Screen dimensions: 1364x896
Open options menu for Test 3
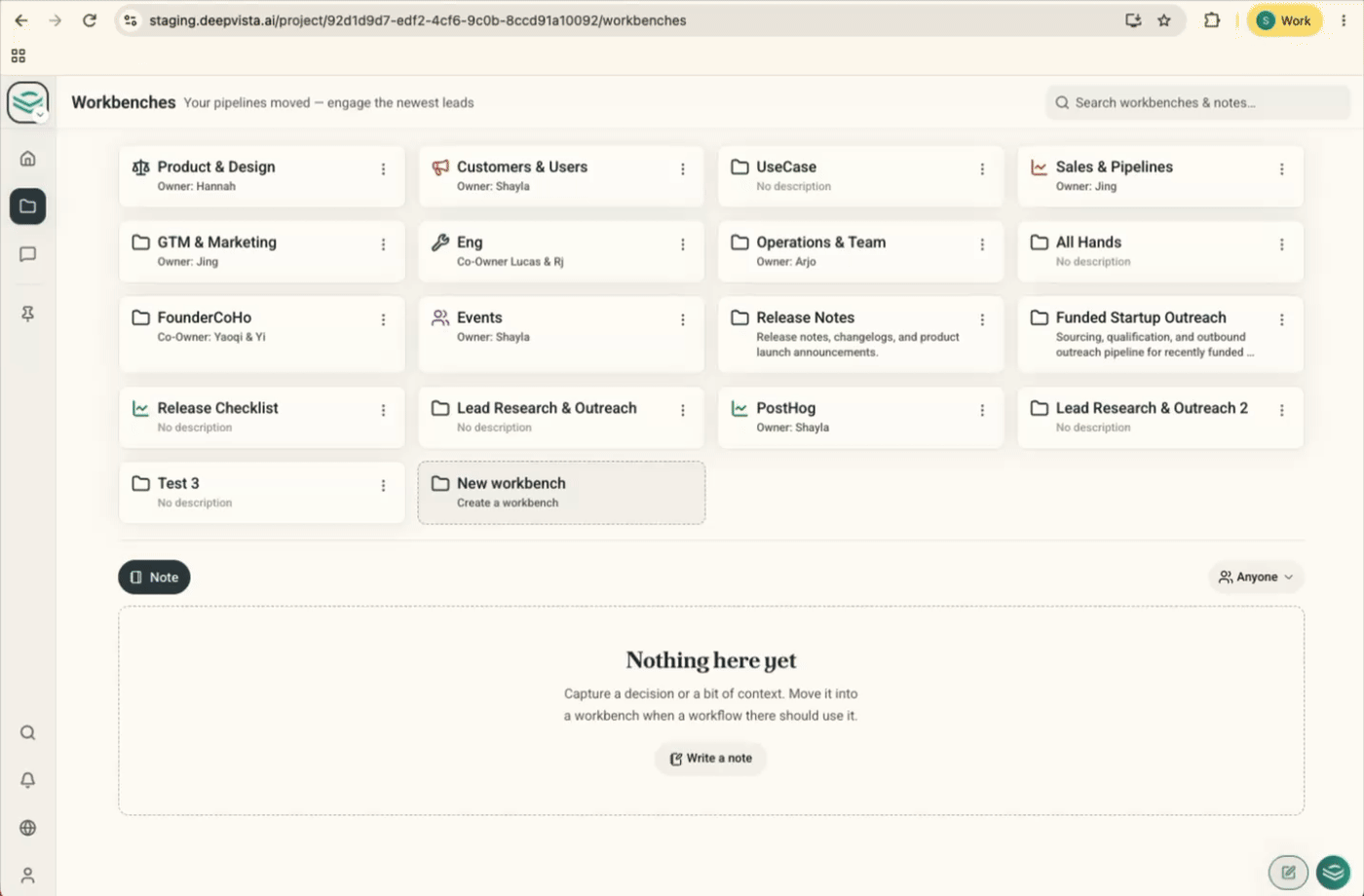383,485
